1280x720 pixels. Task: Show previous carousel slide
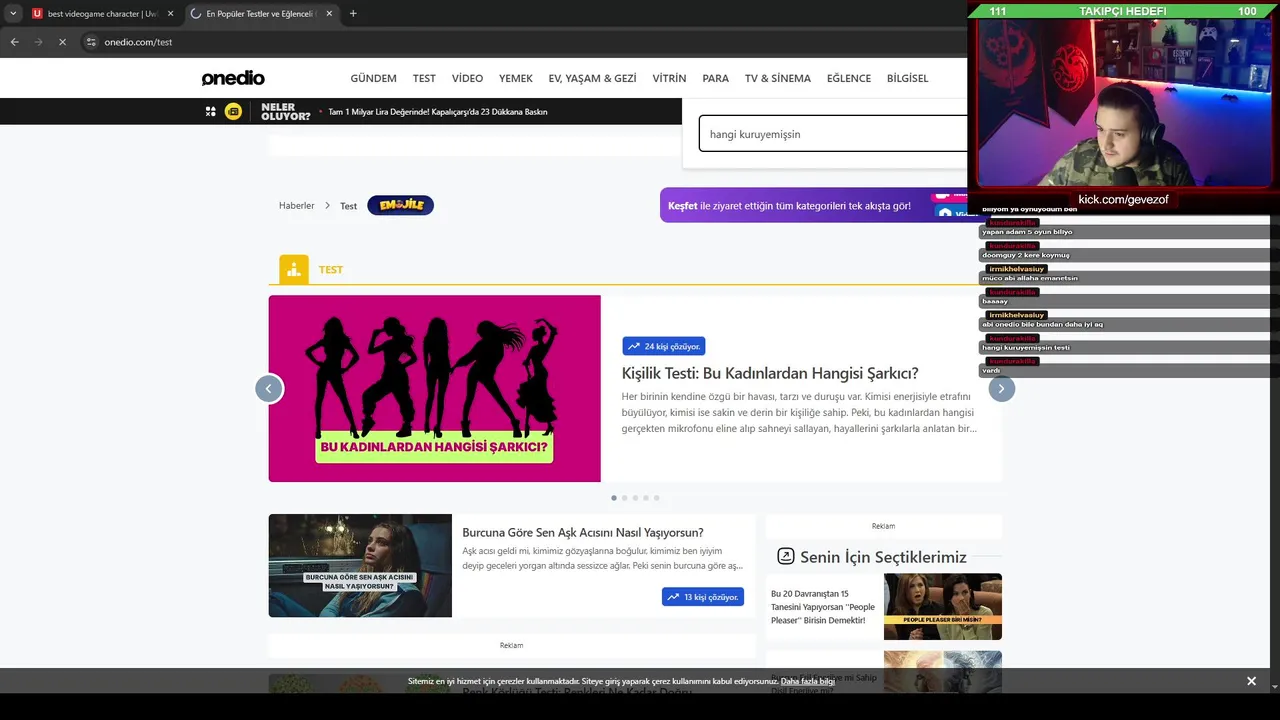pos(268,389)
